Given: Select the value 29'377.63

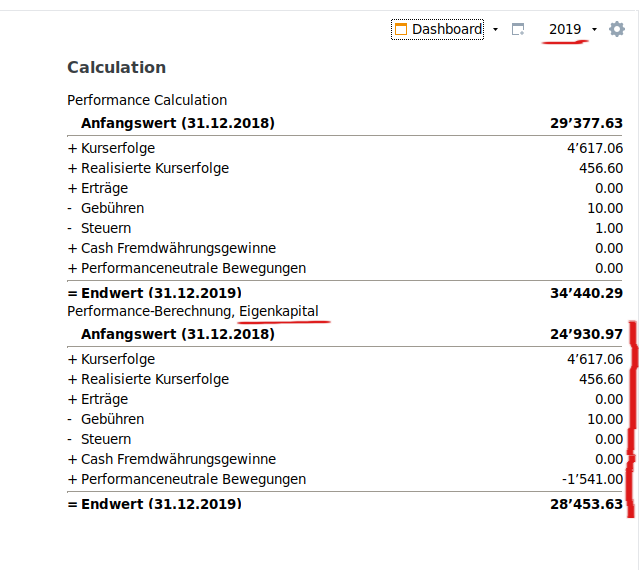Looking at the screenshot, I should coord(586,123).
